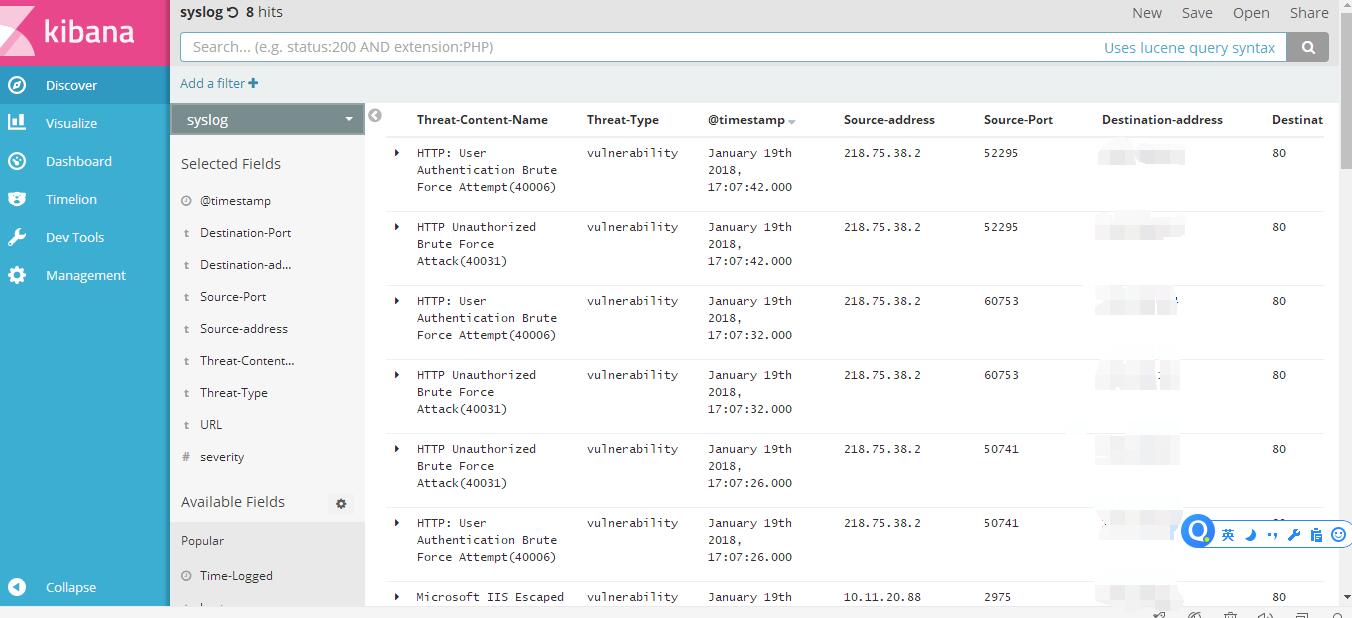Click the Dev Tools wrench icon
The height and width of the screenshot is (618, 1352).
point(17,237)
